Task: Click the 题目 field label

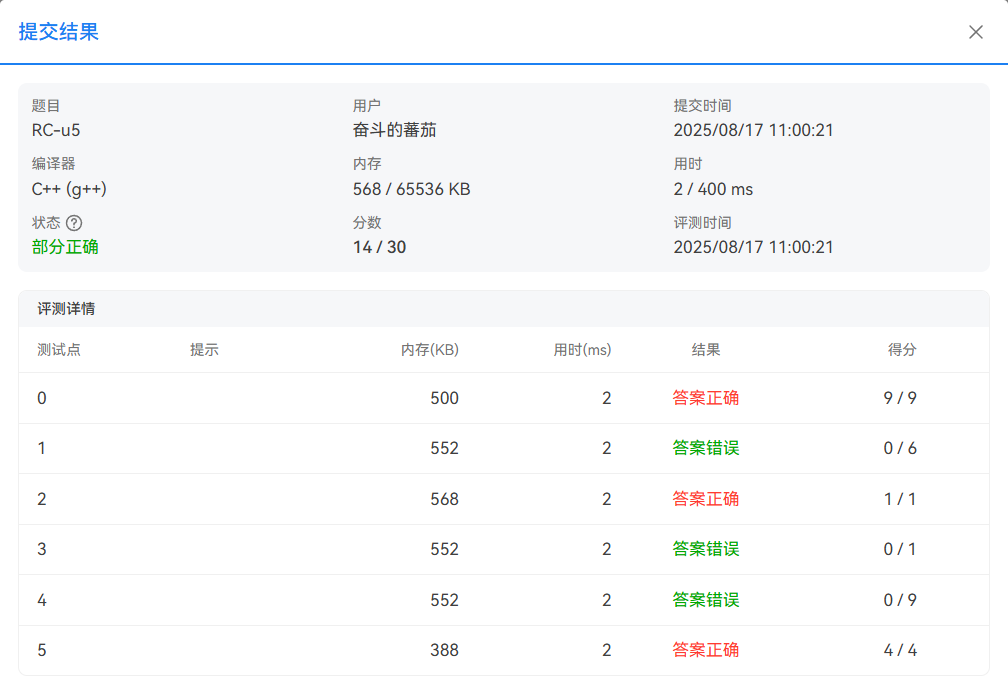Action: pos(46,105)
